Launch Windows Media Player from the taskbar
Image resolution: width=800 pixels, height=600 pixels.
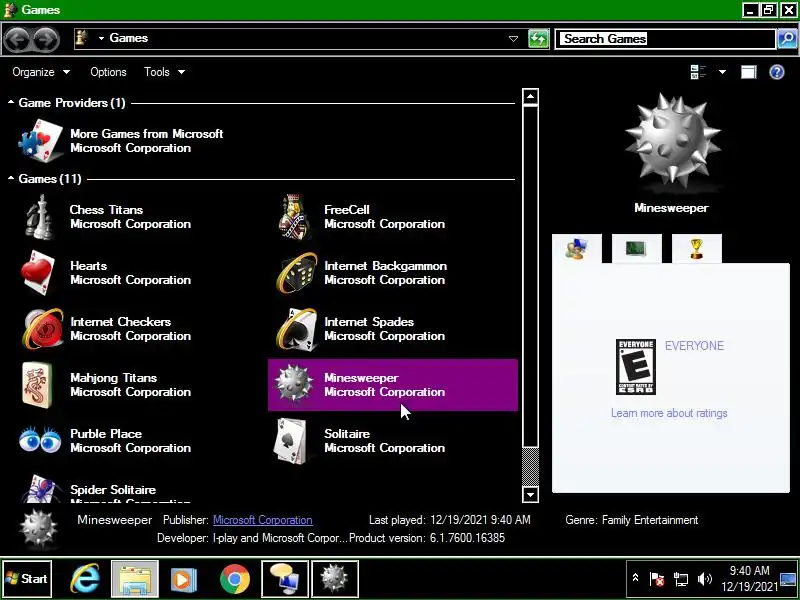184,579
